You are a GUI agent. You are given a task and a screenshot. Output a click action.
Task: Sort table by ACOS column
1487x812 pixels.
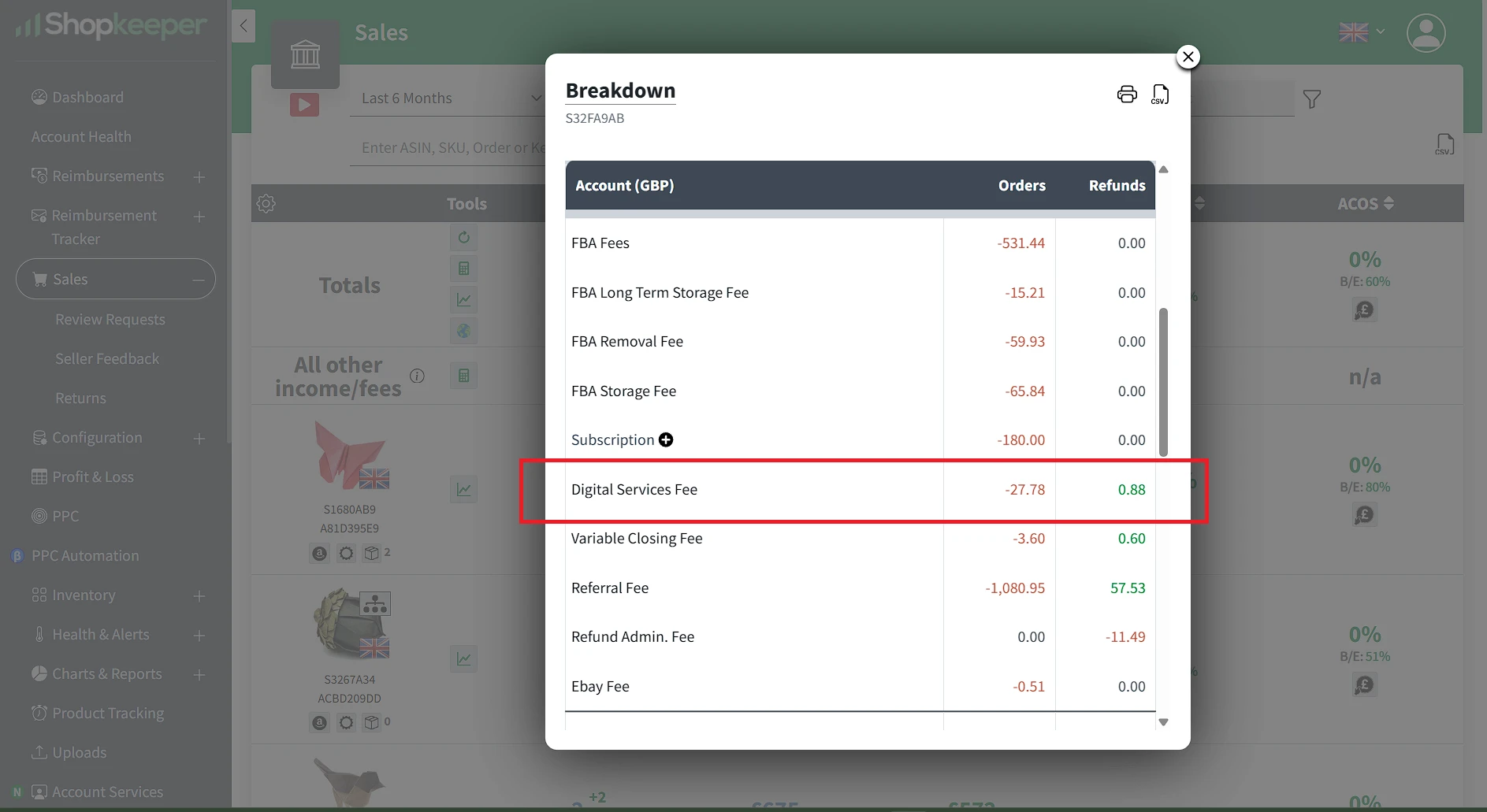1366,203
